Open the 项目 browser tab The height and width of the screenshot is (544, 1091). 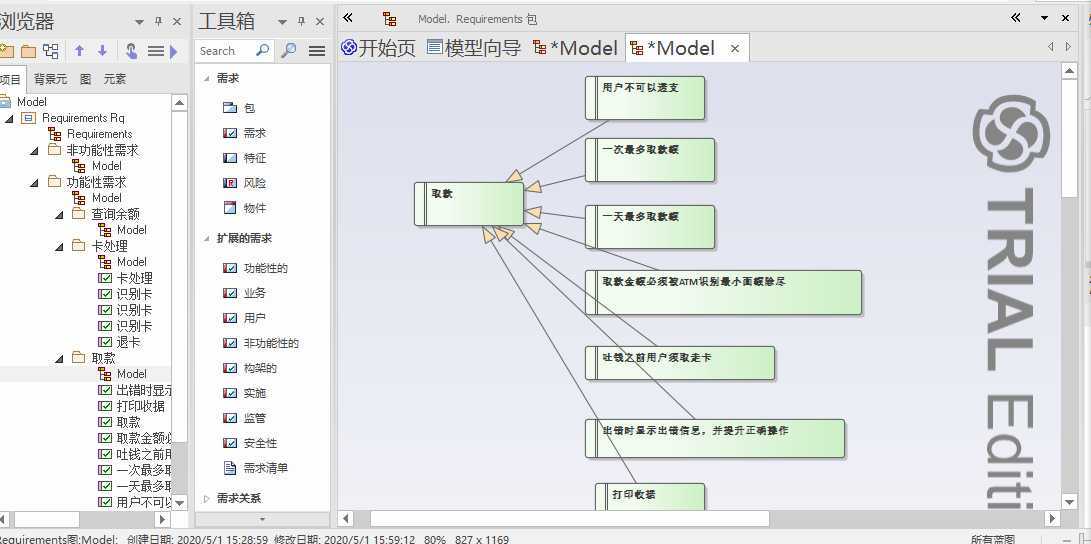tap(11, 79)
